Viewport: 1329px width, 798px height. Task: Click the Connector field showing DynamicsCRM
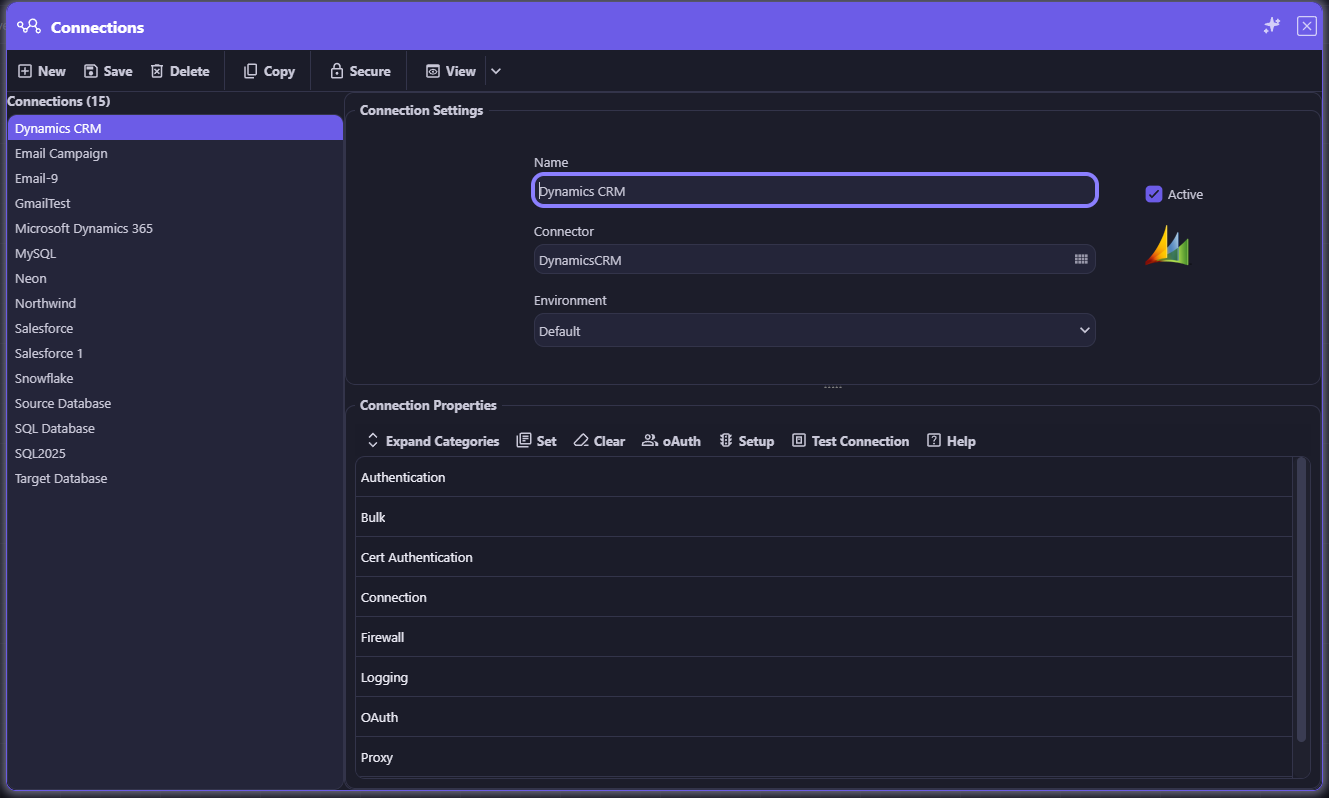coord(814,259)
